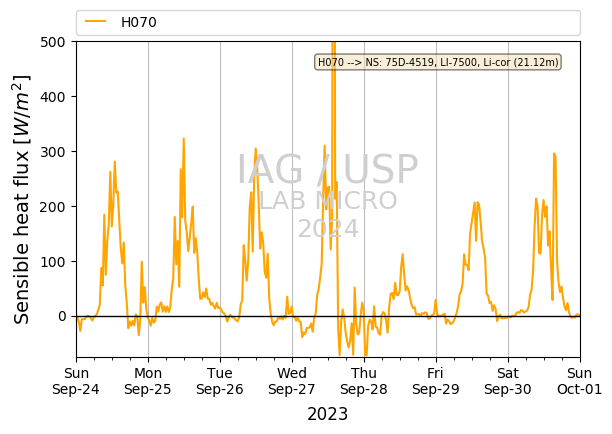Click the 400 y-axis tick label
This screenshot has width=612, height=434.
[x=53, y=97]
